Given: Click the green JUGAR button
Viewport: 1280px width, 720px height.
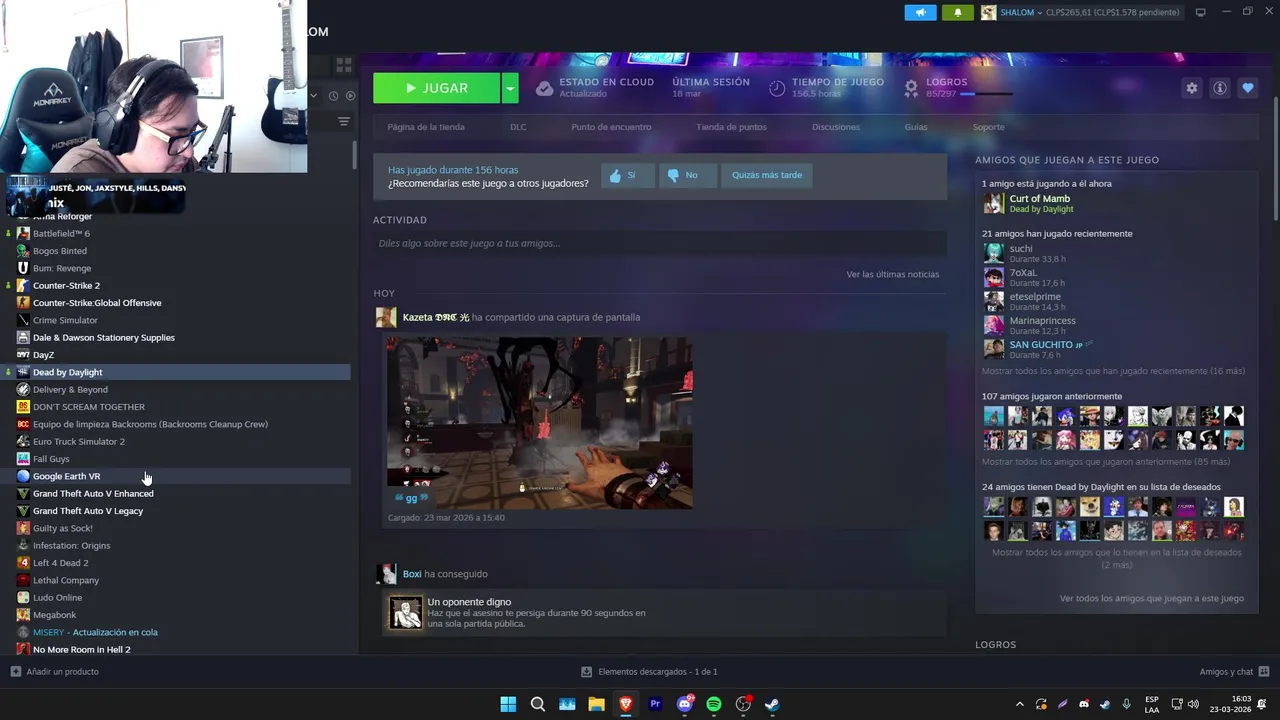Looking at the screenshot, I should click(436, 88).
